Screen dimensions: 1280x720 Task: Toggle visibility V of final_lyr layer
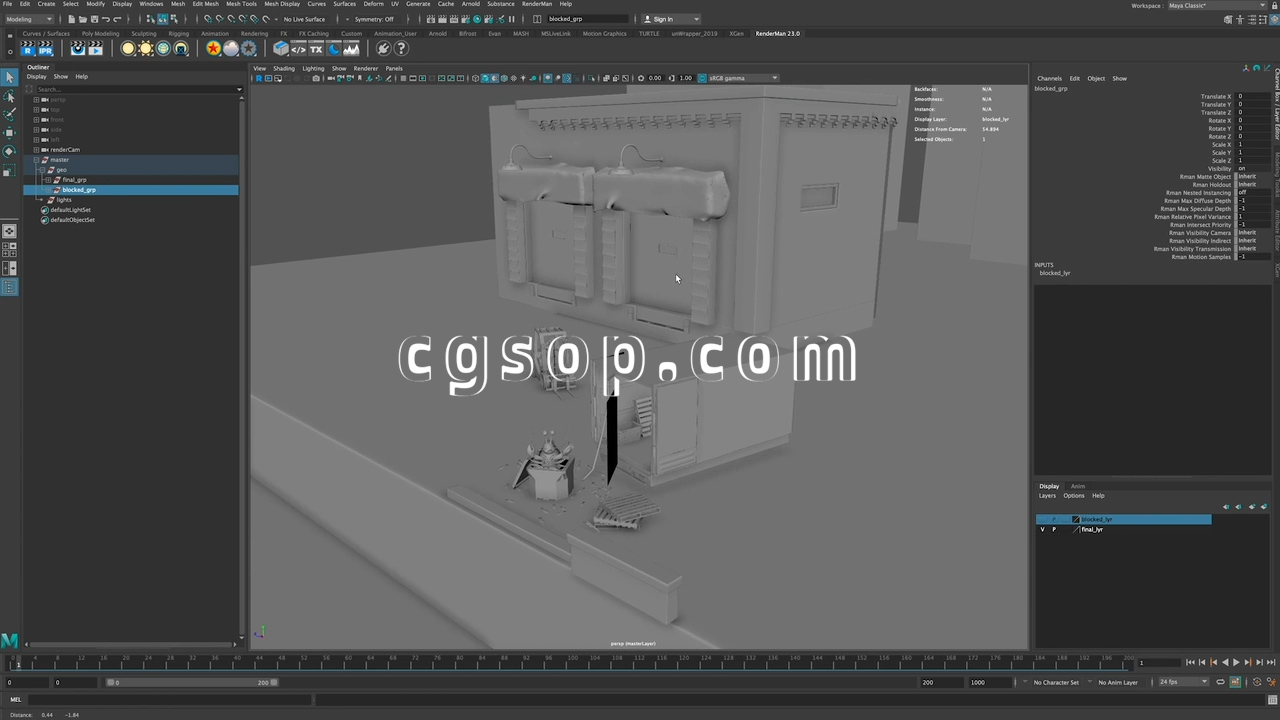[1042, 529]
